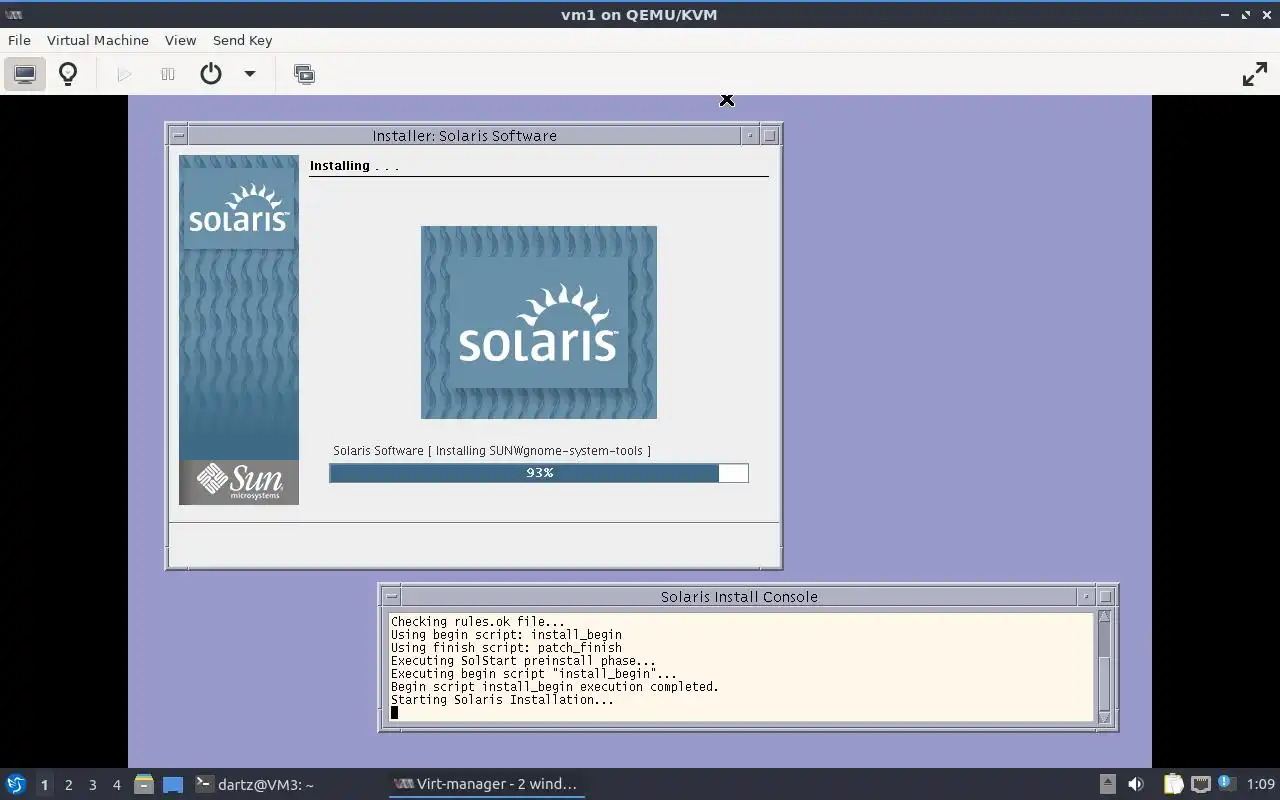The image size is (1280, 800).
Task: Click 'Begin script install_begin execution completed.' line
Action: click(555, 687)
